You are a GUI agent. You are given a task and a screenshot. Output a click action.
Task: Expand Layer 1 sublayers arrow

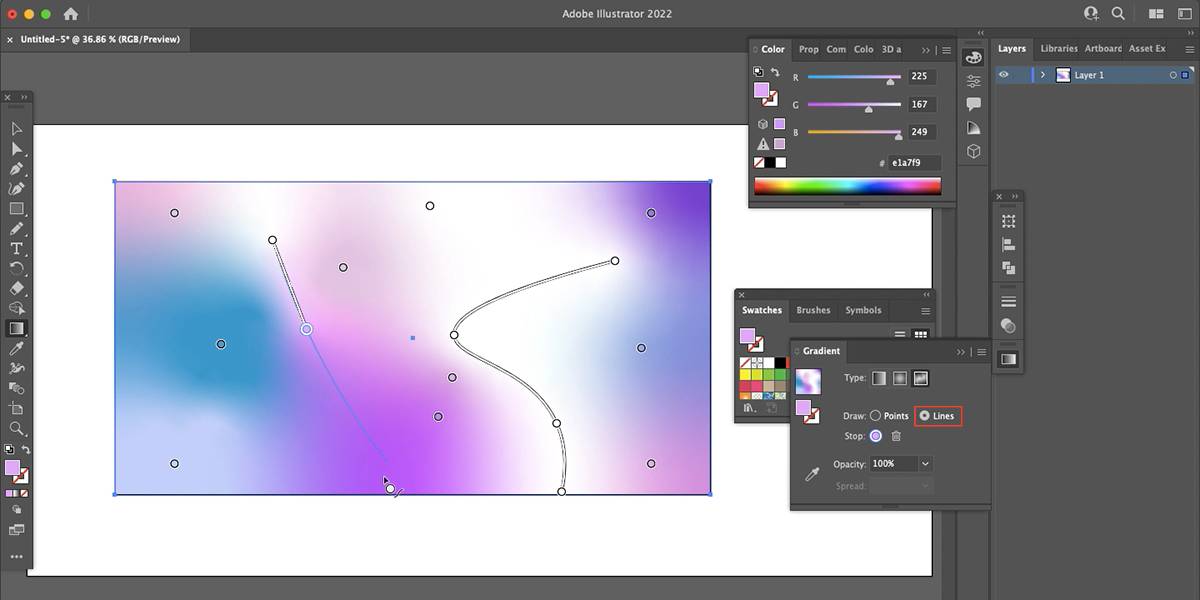pyautogui.click(x=1043, y=75)
